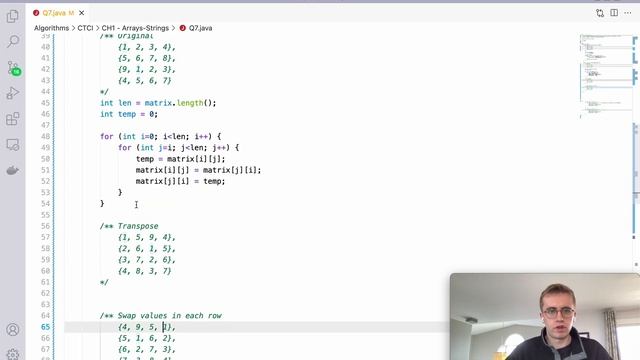Screen dimensions: 640x360
Task: Close the Q7.java tab
Action: click(x=82, y=13)
